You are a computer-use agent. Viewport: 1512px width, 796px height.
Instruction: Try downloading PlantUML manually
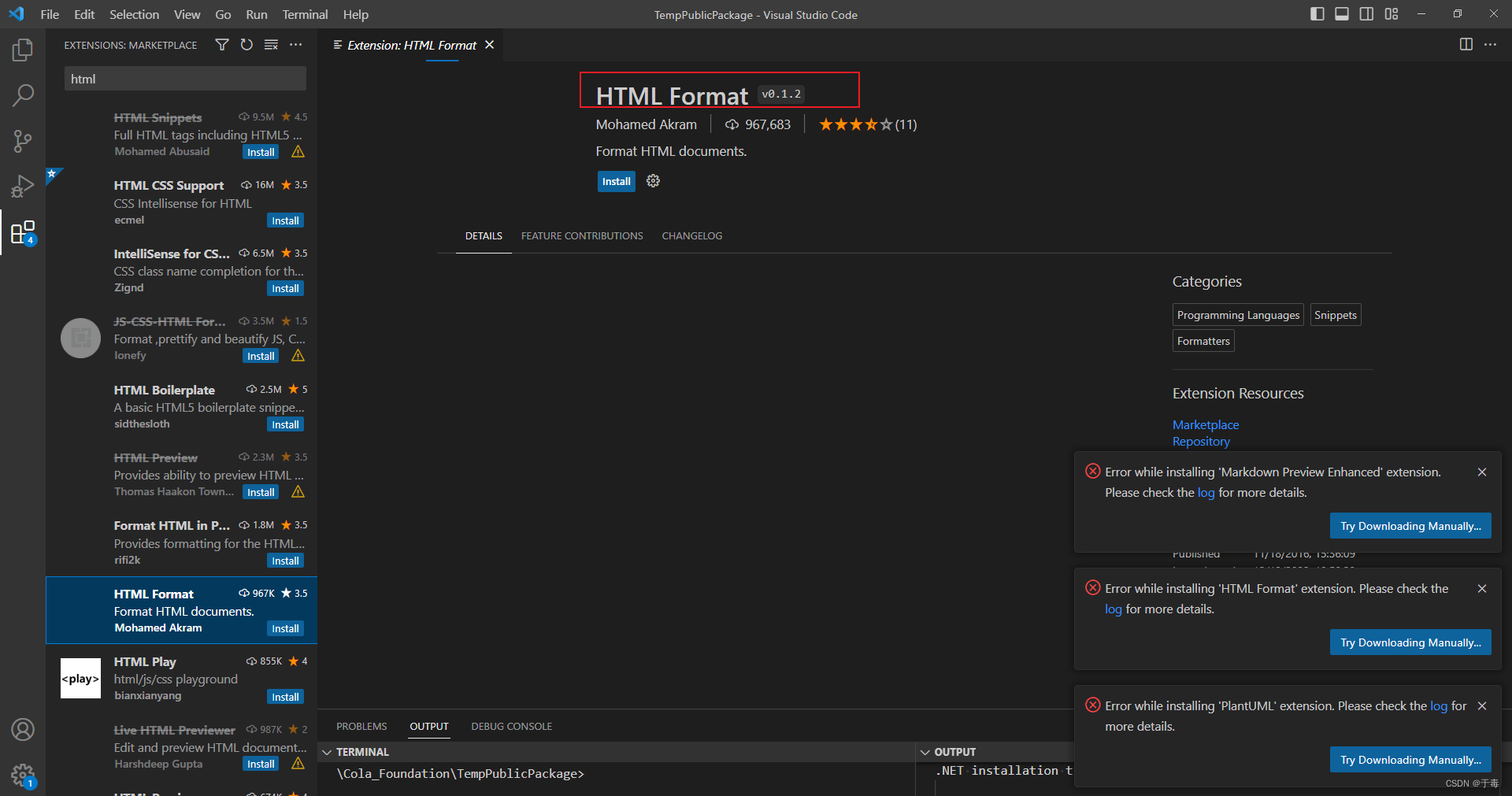pyautogui.click(x=1410, y=760)
